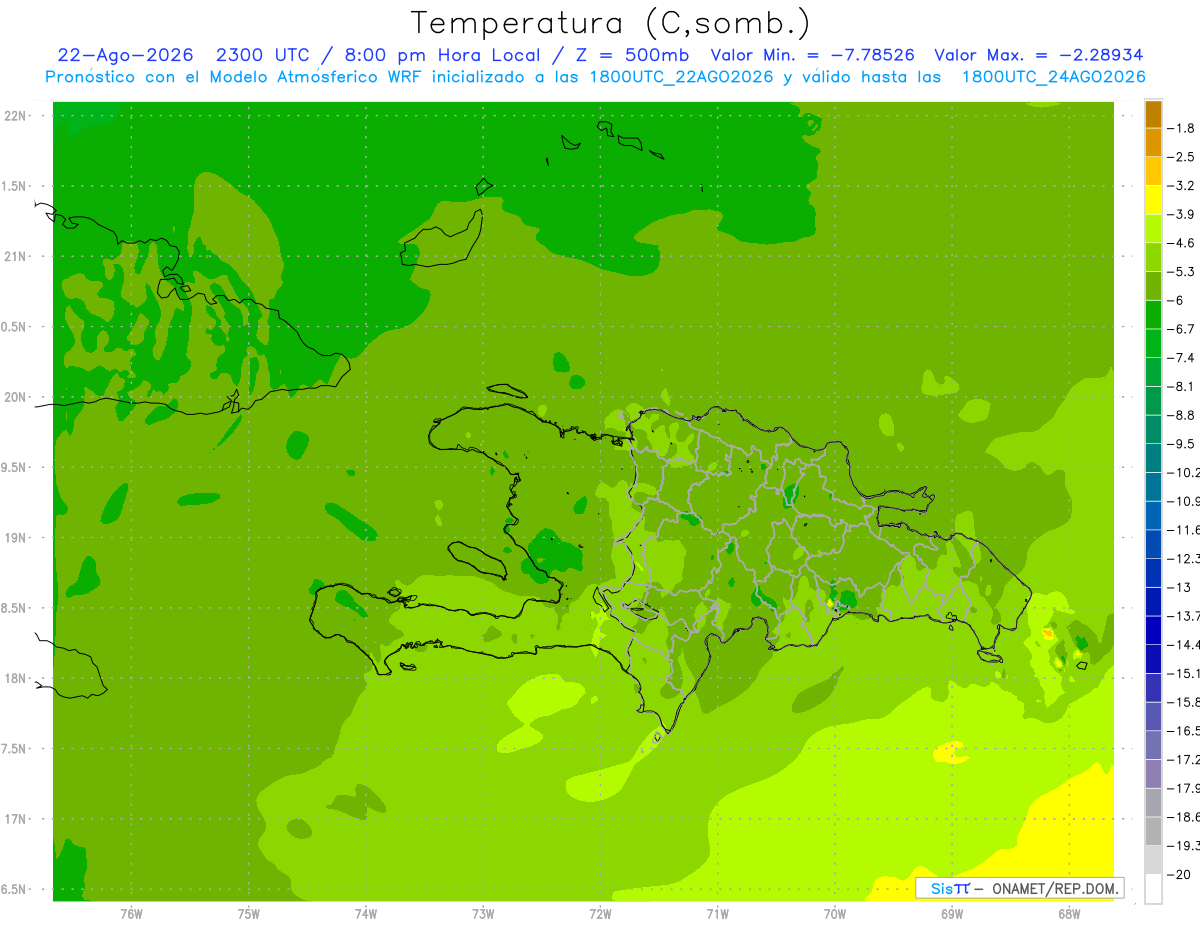Pick the purple swatch between -17.2 and -17.9
The image size is (1200, 927).
(x=1153, y=774)
